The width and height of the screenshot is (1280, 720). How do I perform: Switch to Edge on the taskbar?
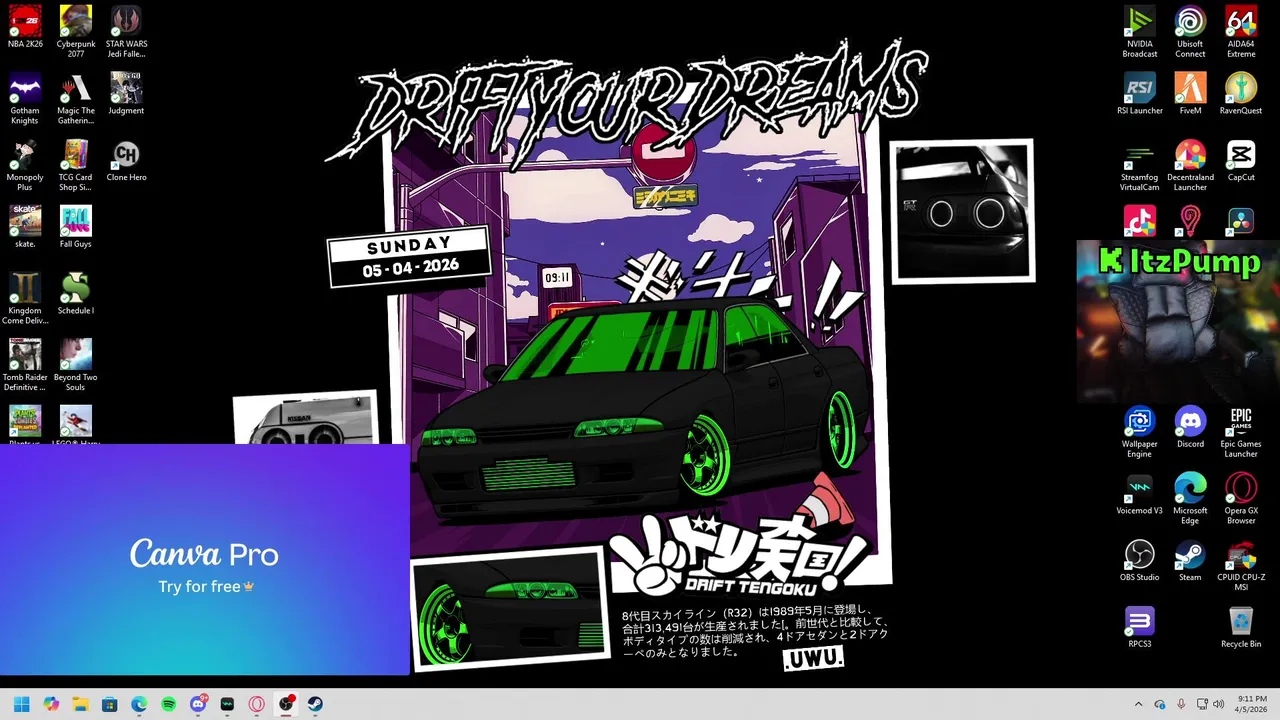139,704
